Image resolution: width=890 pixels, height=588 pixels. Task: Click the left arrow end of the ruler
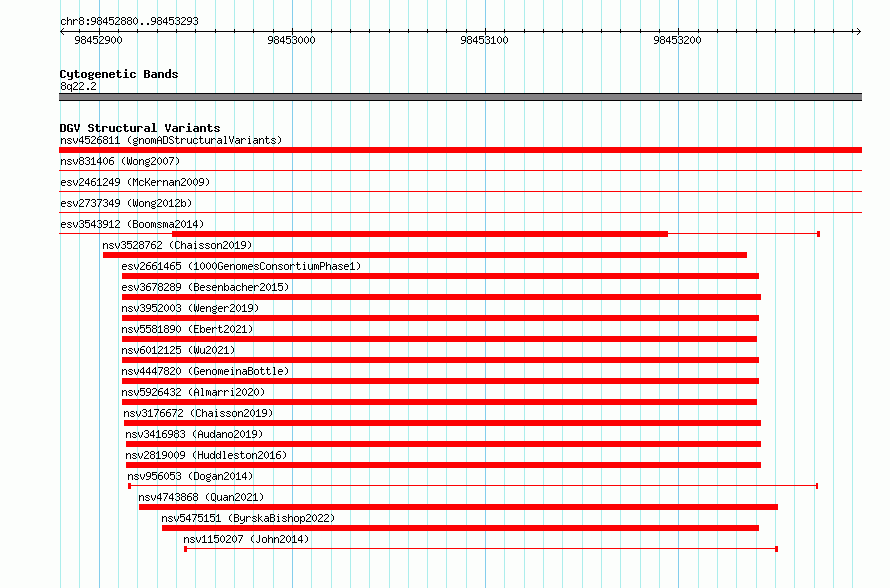click(62, 32)
